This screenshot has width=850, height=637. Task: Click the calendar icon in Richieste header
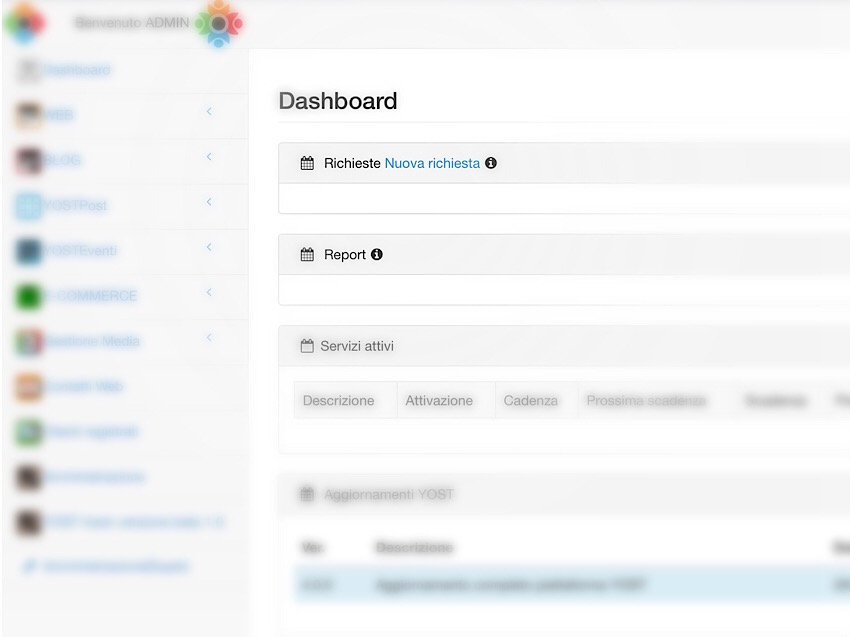[x=307, y=163]
